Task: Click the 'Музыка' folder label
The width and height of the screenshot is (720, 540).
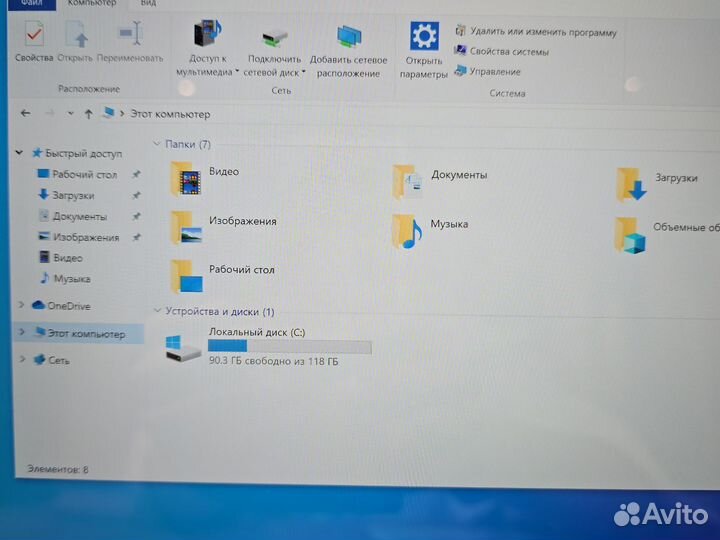Action: (449, 224)
